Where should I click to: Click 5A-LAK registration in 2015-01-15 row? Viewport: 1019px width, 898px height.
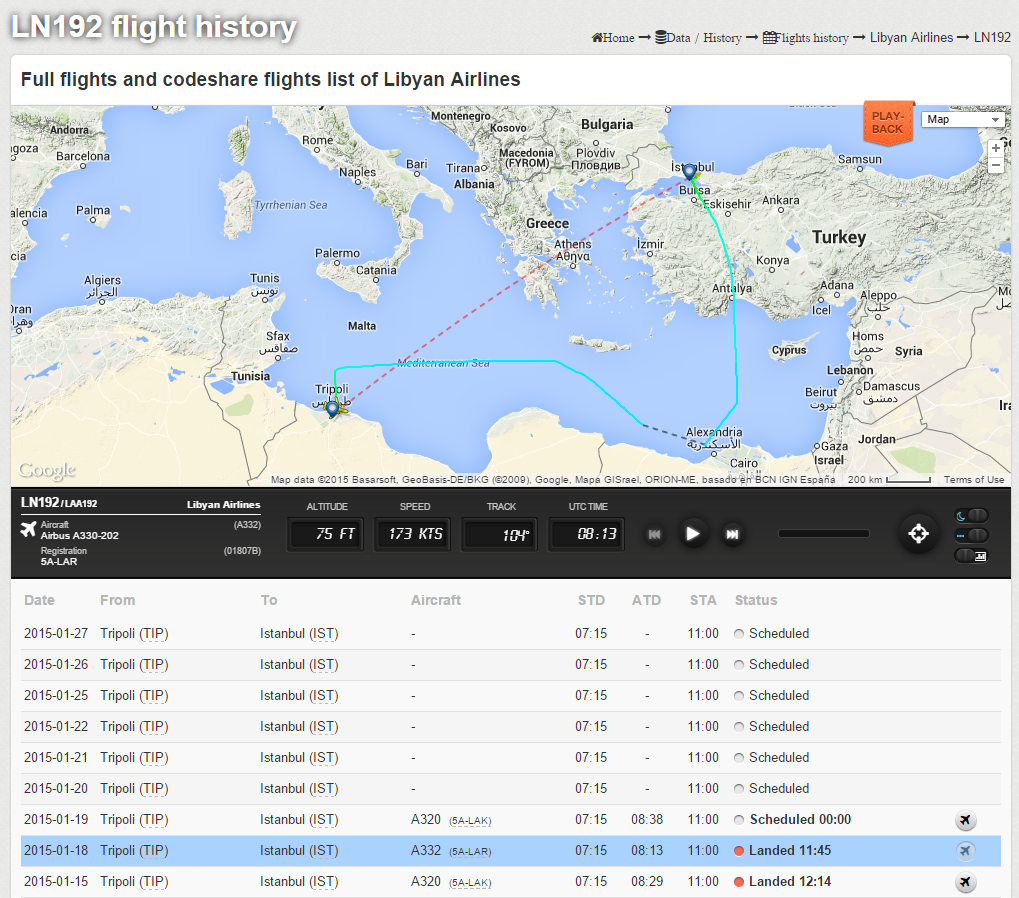(470, 883)
